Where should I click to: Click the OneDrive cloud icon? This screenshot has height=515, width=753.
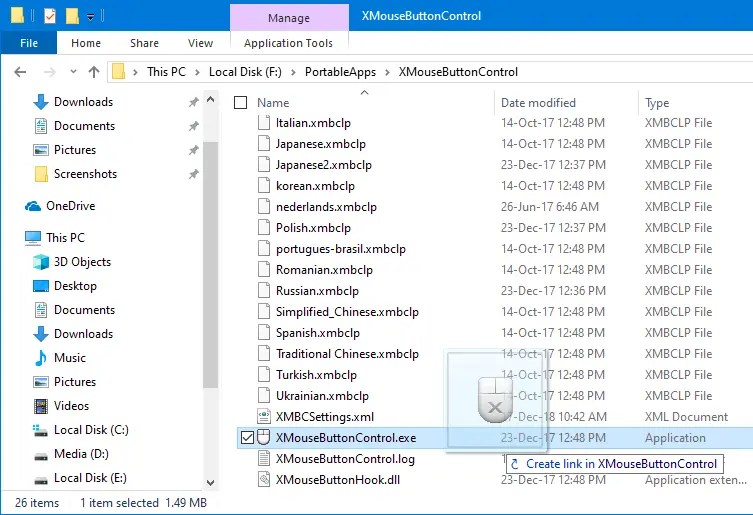tap(33, 206)
